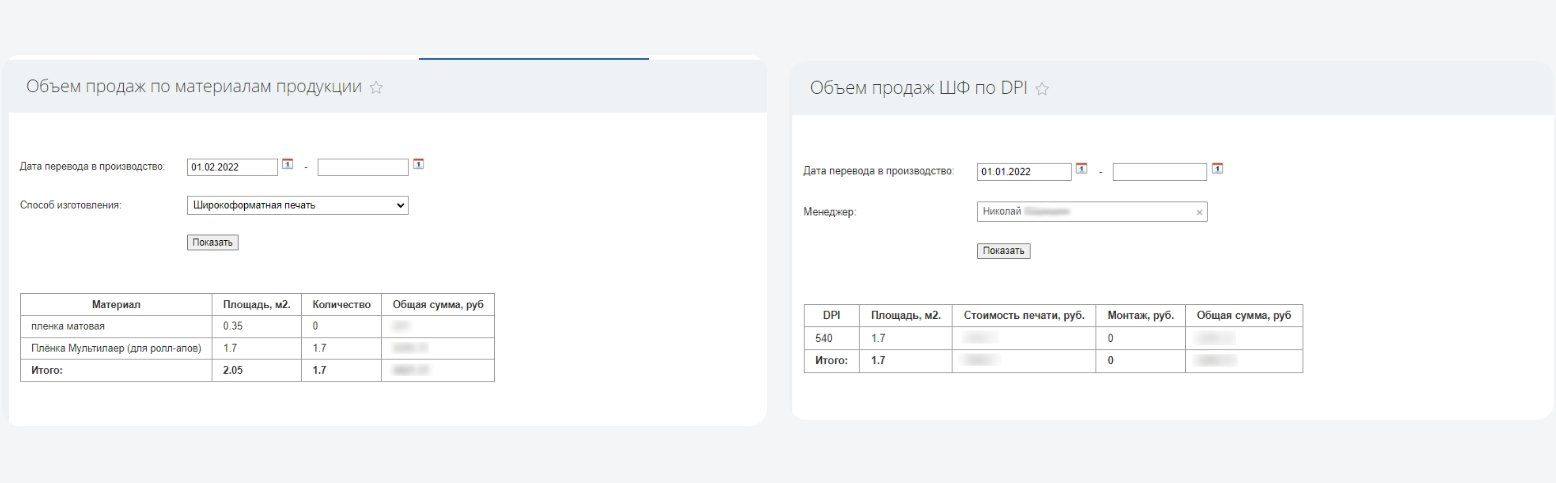The width and height of the screenshot is (1556, 483).
Task: Open the Способ изготовления dropdown
Action: pos(298,205)
